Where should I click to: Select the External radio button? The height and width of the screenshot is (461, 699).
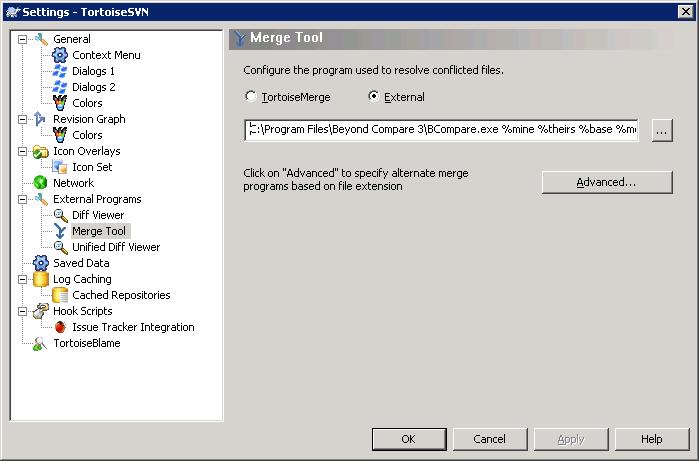pos(374,96)
